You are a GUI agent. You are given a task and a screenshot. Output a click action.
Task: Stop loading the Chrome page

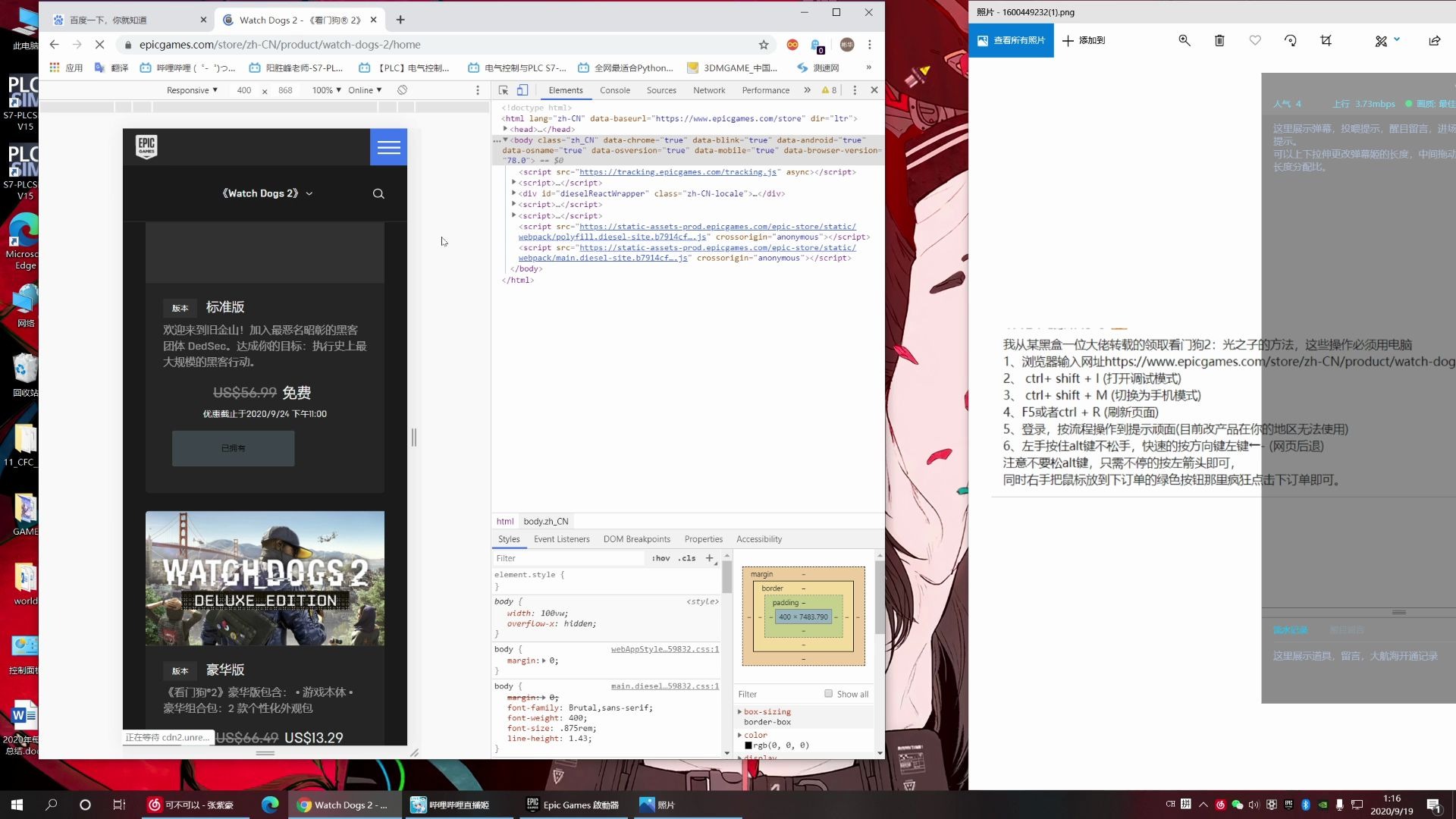[x=99, y=45]
